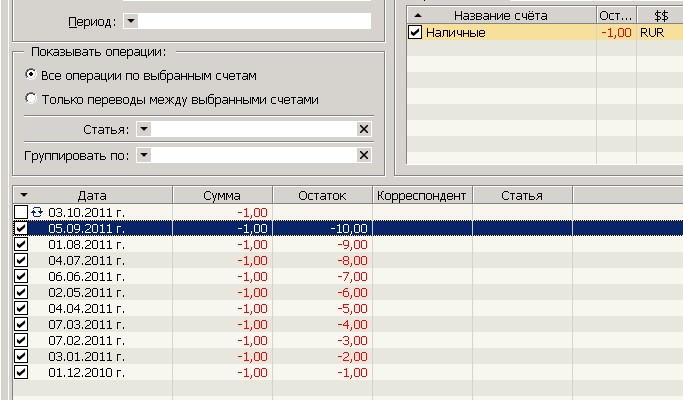The image size is (683, 400).
Task: Clear the Группировать по field with X
Action: [363, 155]
